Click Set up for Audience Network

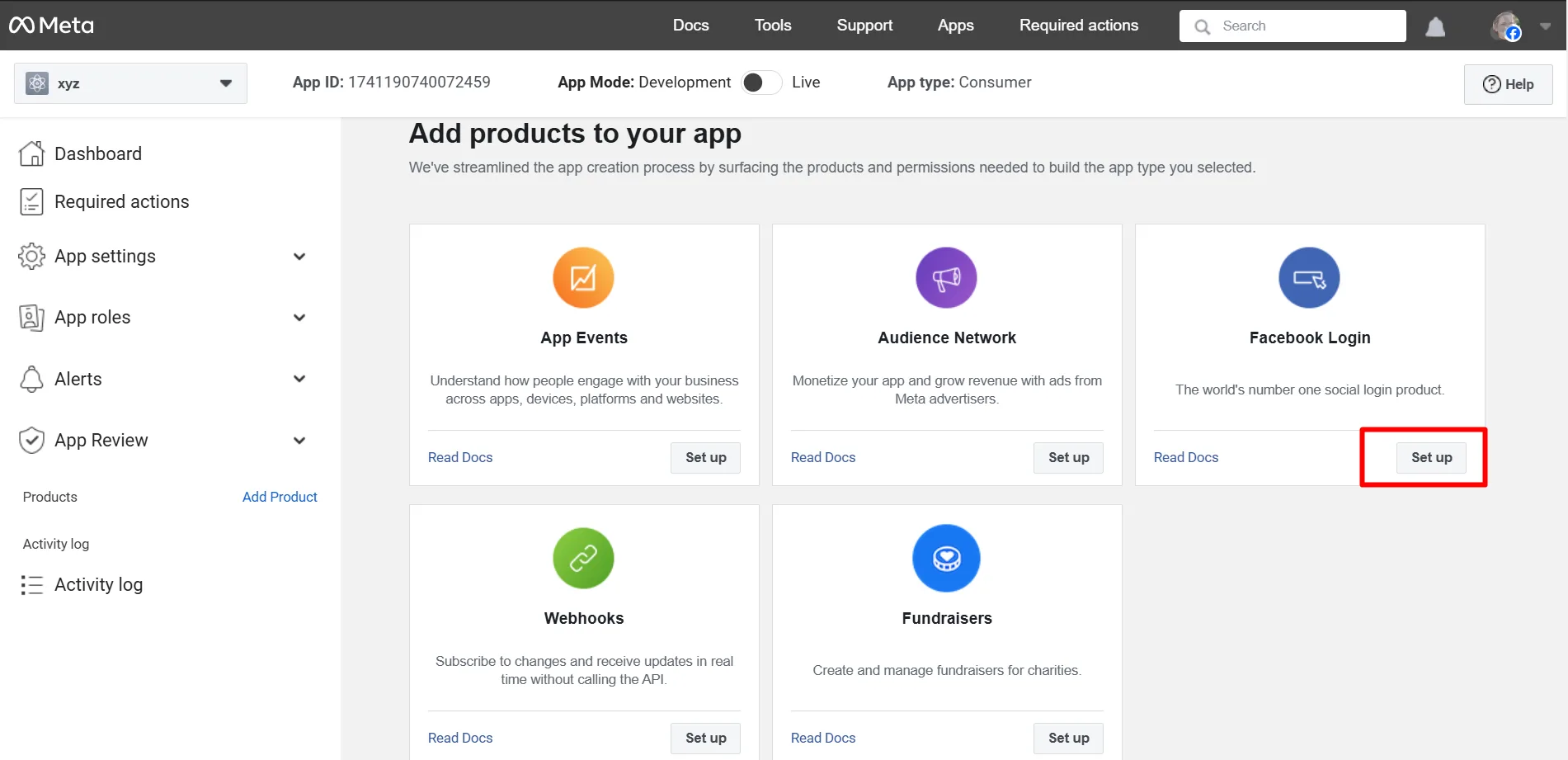[x=1068, y=458]
